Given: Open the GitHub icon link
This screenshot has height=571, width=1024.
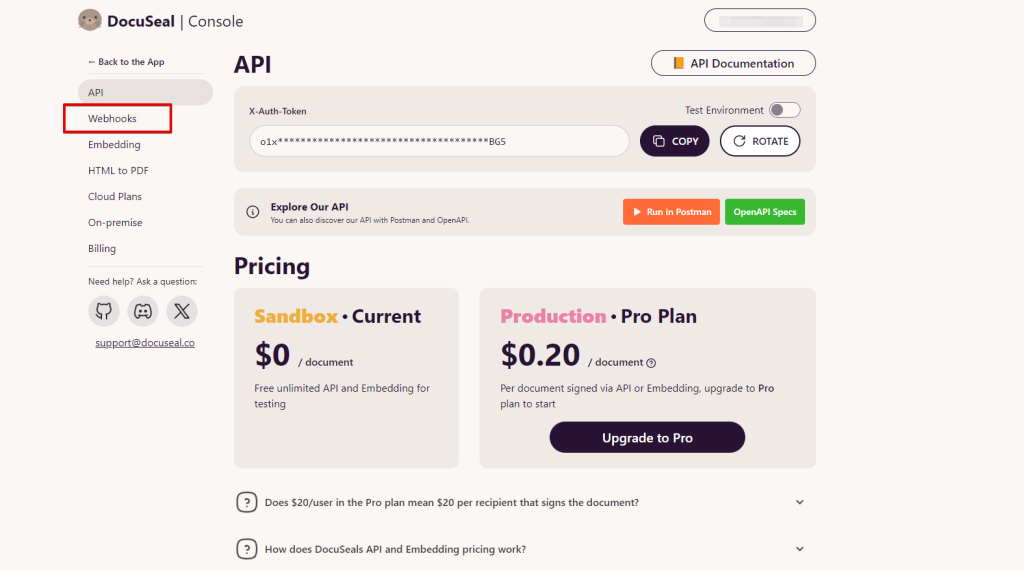Looking at the screenshot, I should coord(104,311).
